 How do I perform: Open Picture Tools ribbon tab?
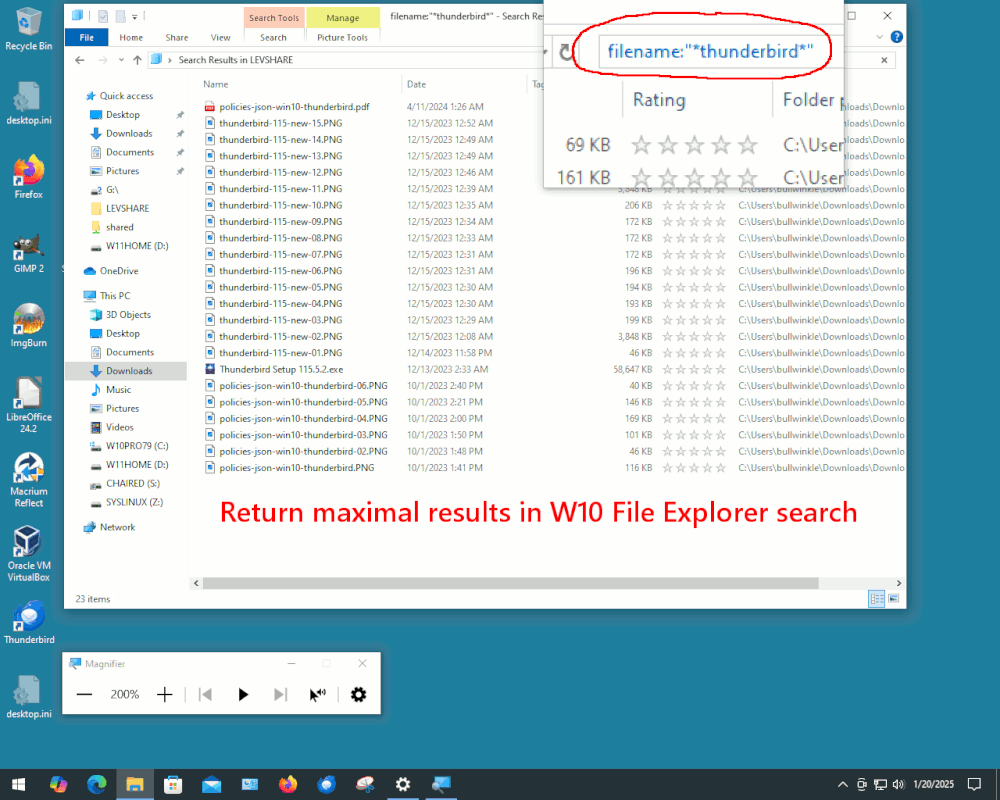pos(342,38)
